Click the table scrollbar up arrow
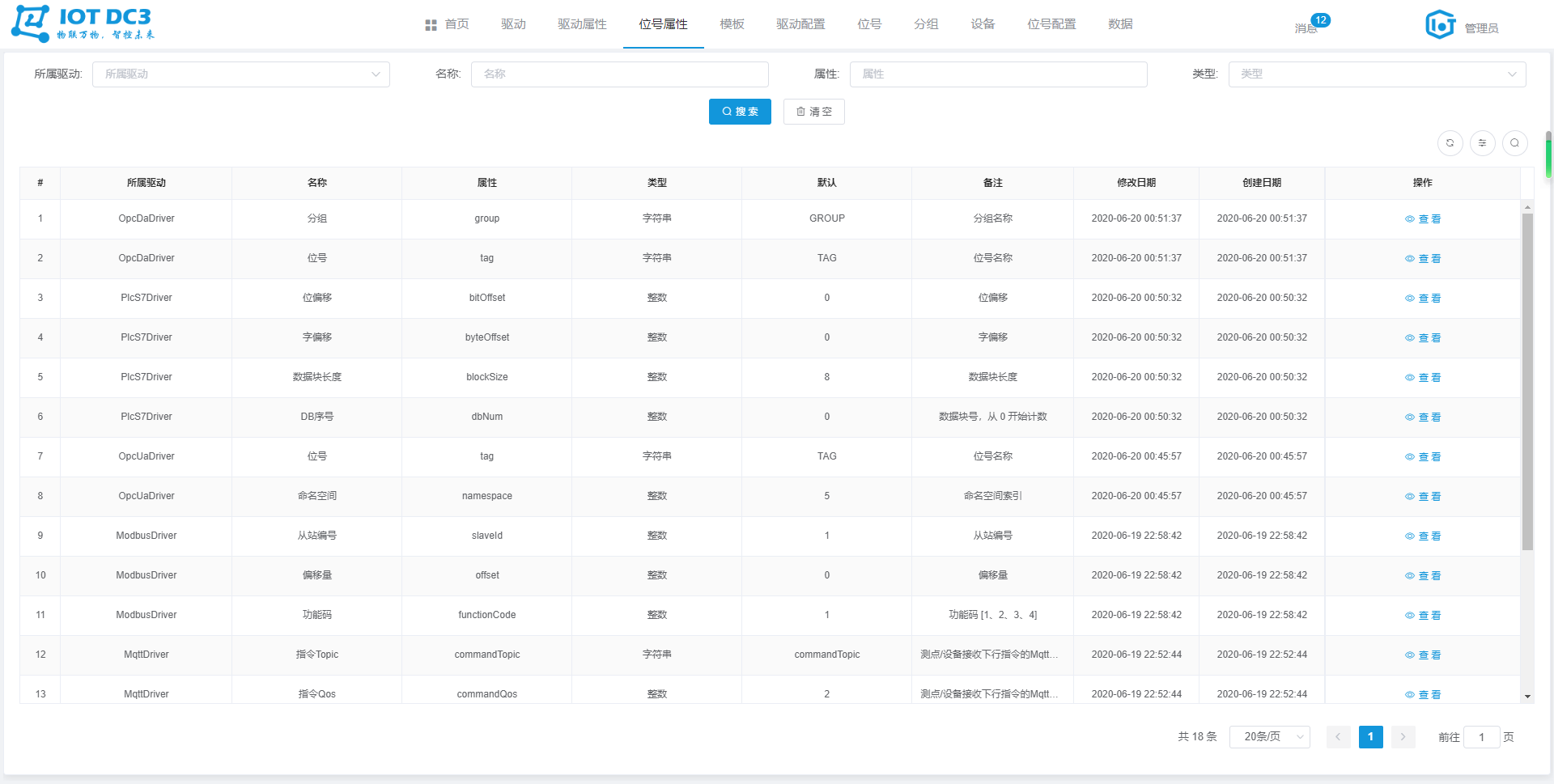The height and width of the screenshot is (784, 1554). pos(1527,207)
